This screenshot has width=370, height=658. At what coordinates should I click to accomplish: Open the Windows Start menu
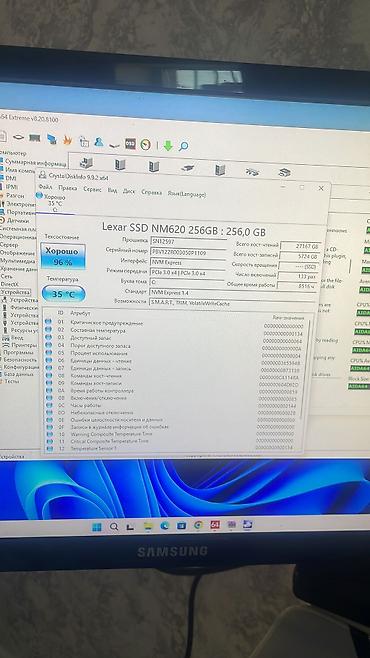(x=97, y=527)
